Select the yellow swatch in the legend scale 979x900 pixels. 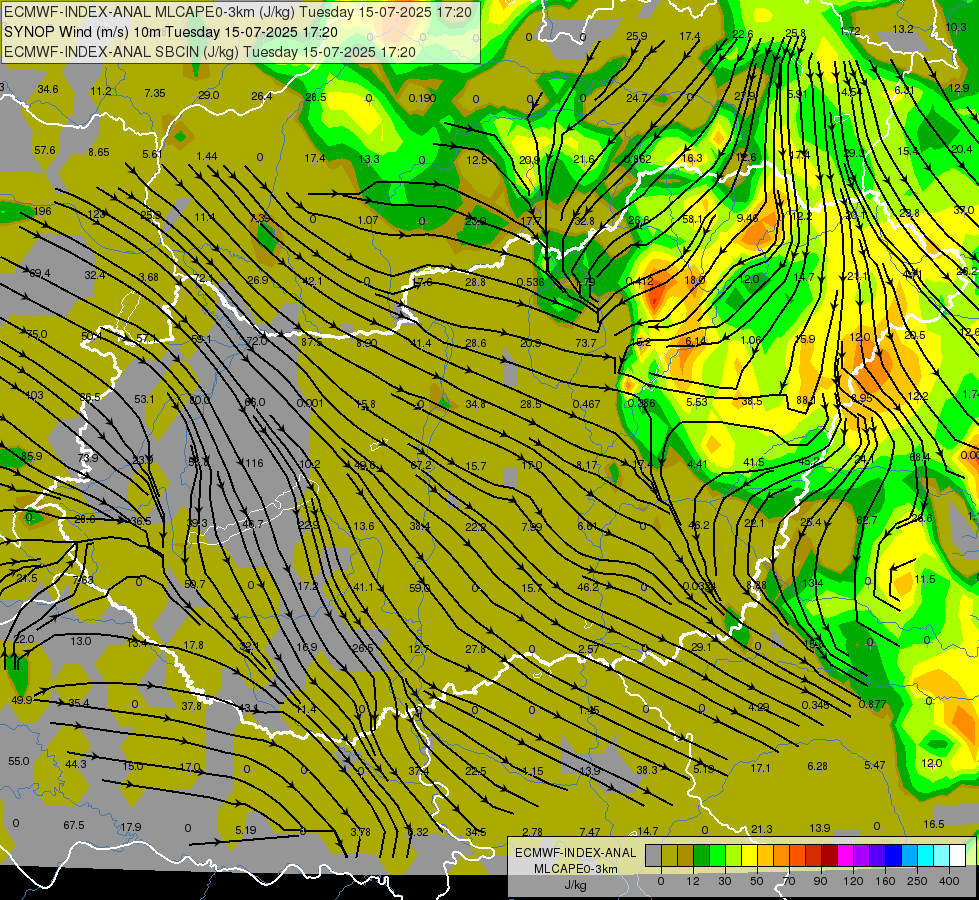tap(749, 856)
